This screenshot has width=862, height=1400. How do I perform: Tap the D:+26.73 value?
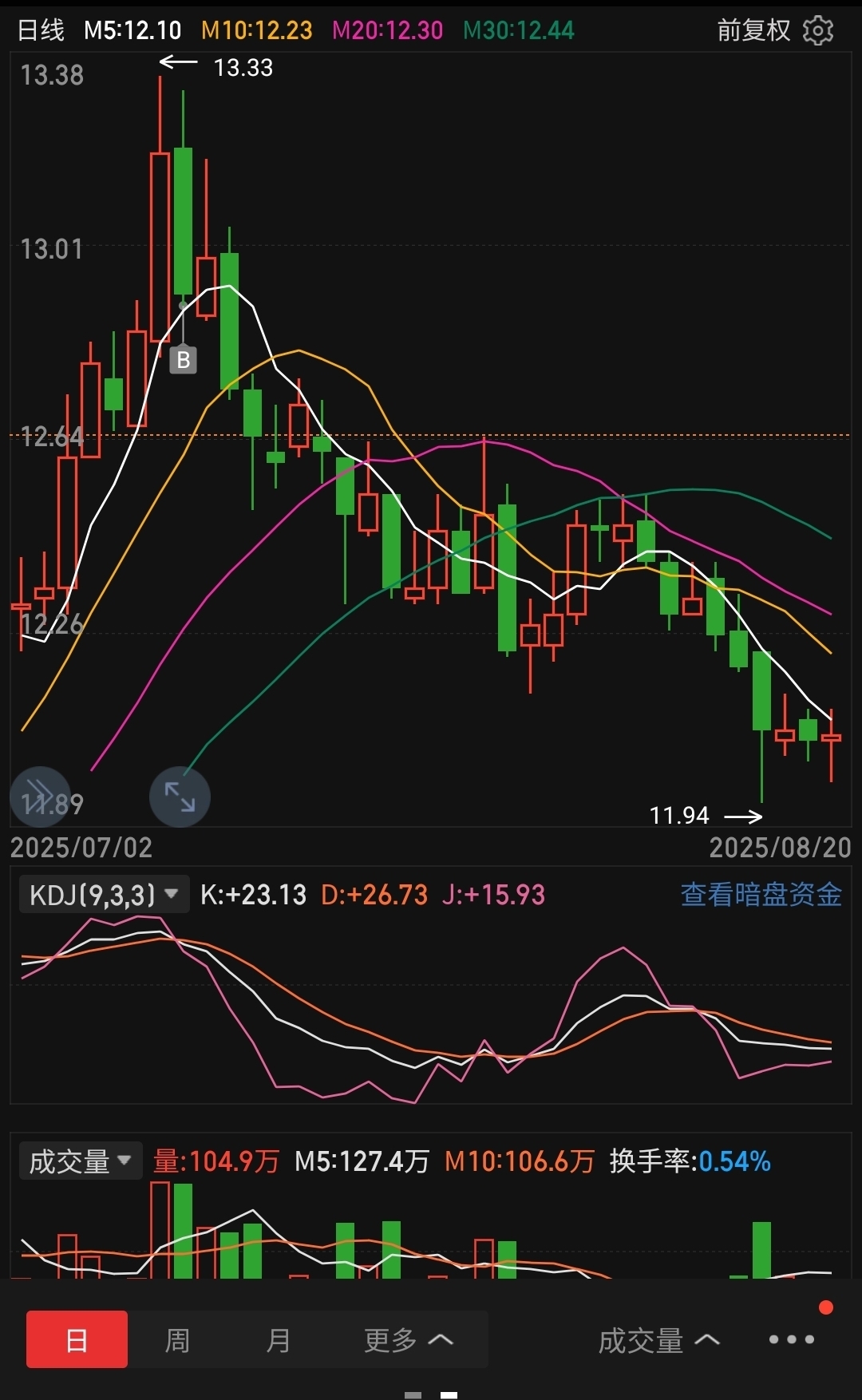coord(374,895)
